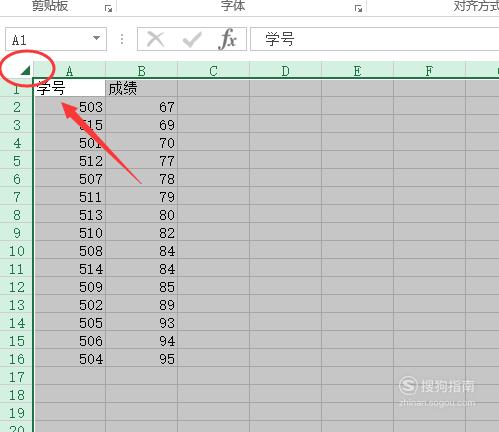Select column A header
The width and height of the screenshot is (499, 432).
(x=69, y=70)
